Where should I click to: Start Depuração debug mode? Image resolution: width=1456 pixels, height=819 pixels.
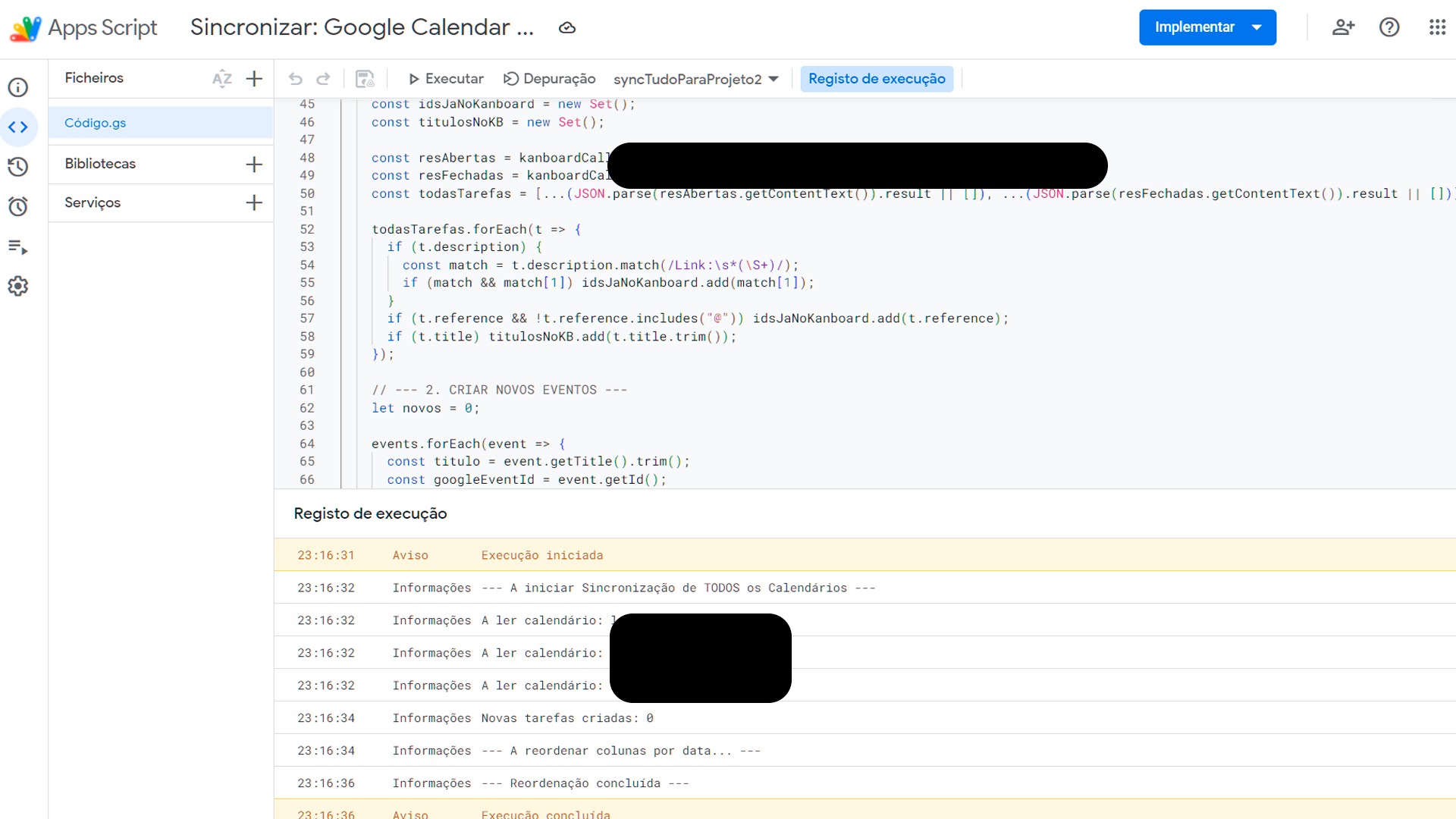550,79
